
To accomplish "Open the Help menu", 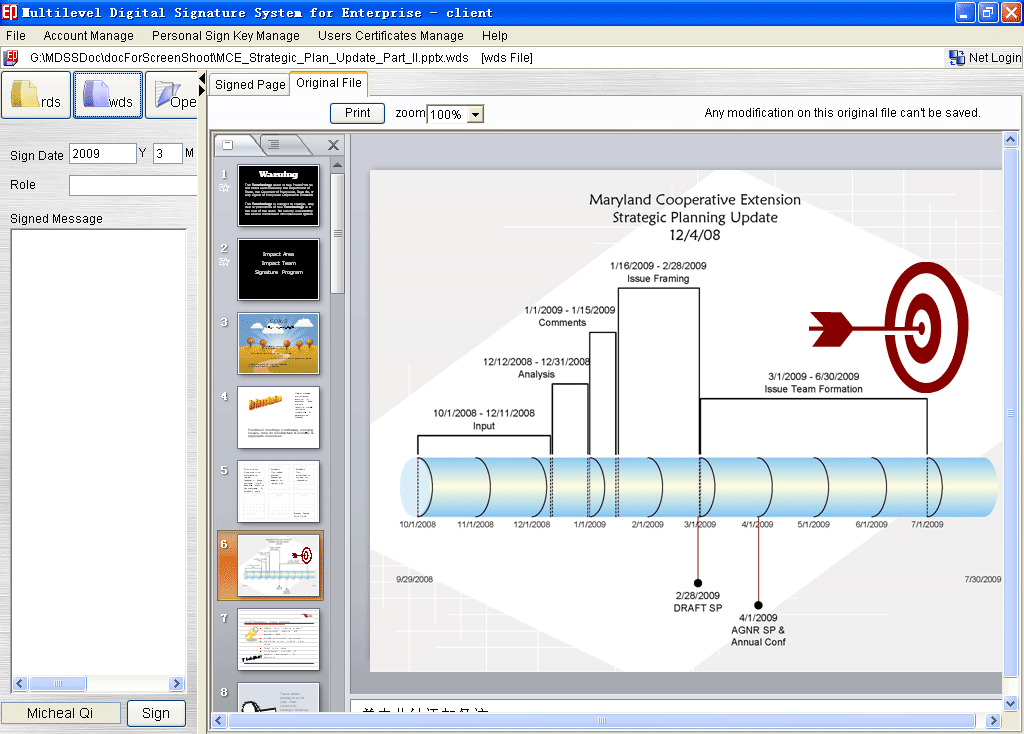I will point(494,35).
